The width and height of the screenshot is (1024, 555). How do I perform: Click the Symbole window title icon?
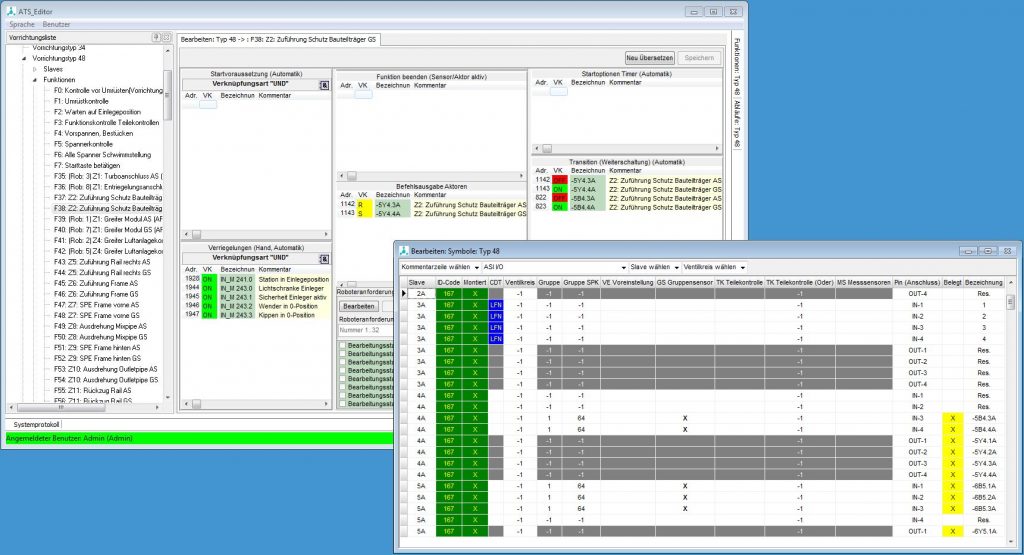[x=403, y=249]
